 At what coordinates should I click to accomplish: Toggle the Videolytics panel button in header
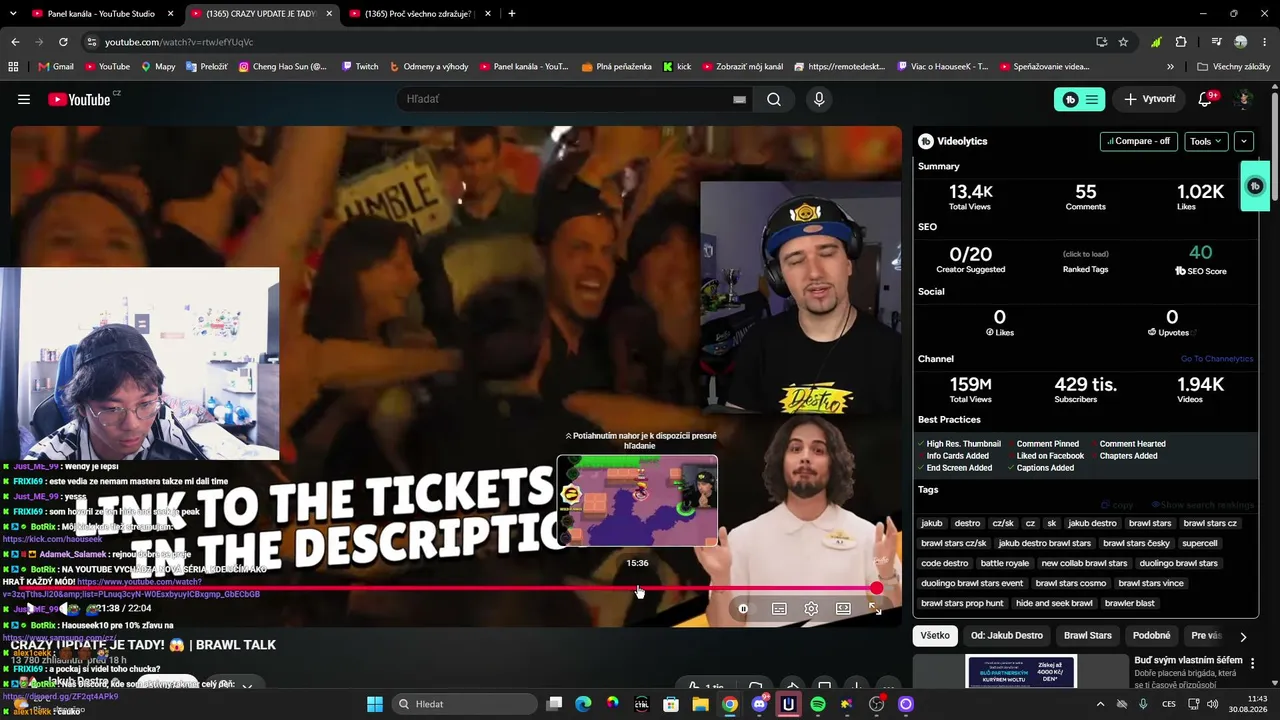pos(1080,99)
